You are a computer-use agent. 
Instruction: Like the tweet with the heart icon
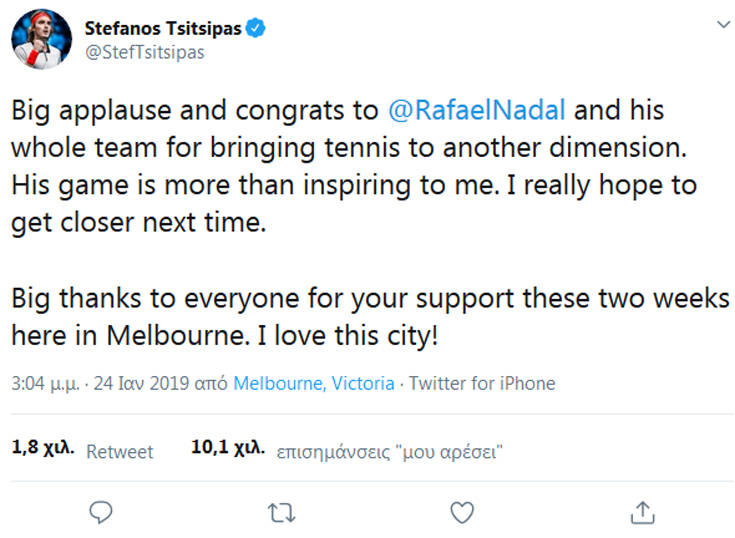[461, 513]
